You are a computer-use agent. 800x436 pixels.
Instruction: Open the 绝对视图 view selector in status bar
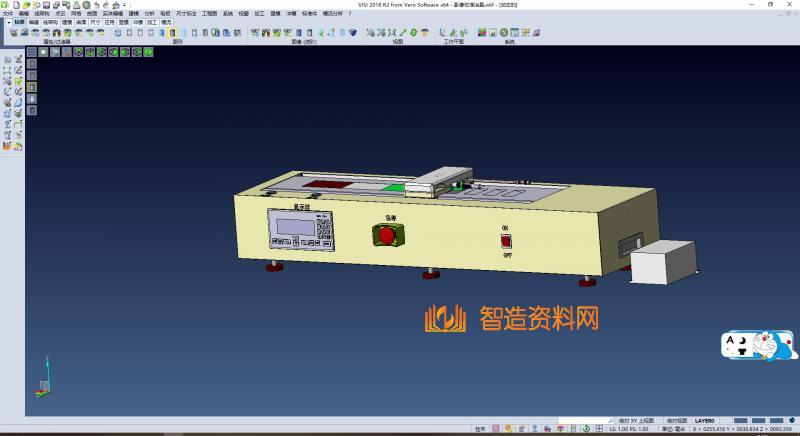pos(676,420)
